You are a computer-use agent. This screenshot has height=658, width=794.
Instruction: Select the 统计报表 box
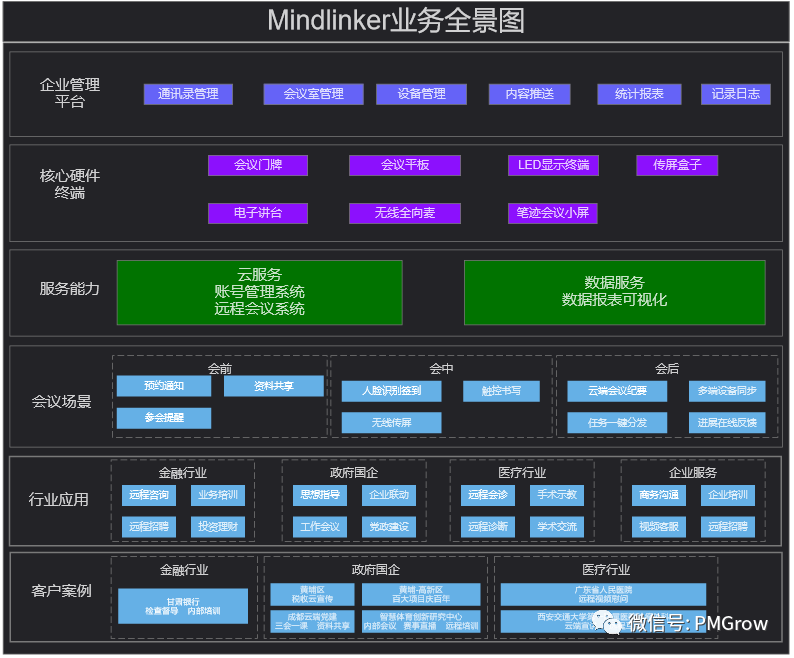pyautogui.click(x=639, y=94)
